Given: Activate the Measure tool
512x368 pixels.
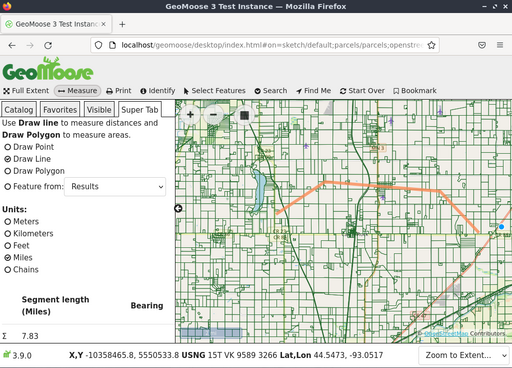Looking at the screenshot, I should tap(77, 91).
